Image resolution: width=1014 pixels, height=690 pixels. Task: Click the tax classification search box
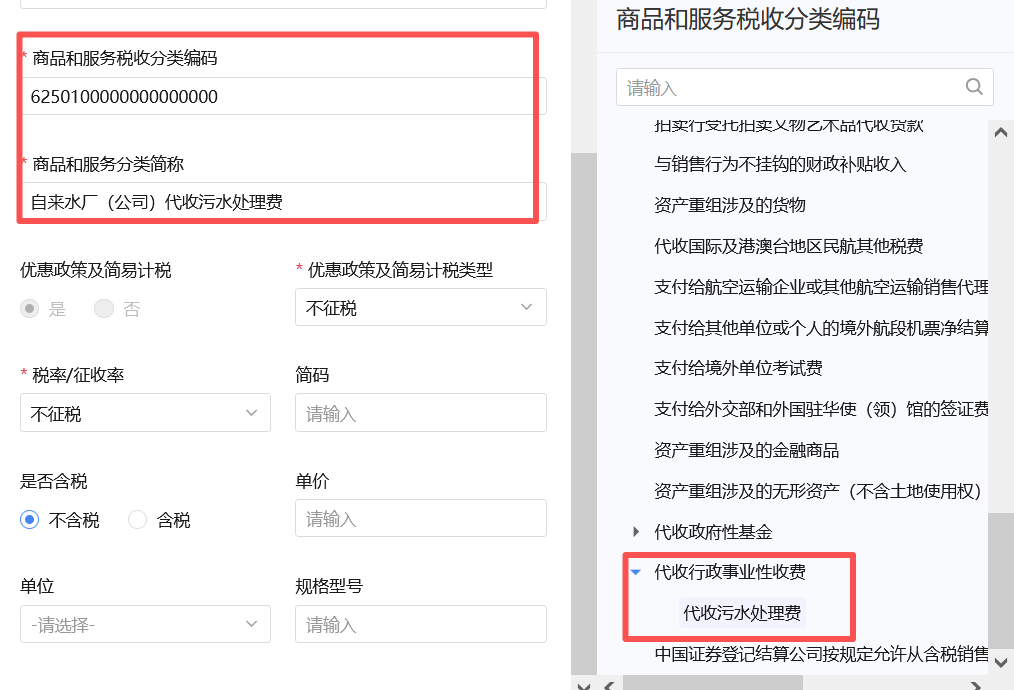coord(790,88)
